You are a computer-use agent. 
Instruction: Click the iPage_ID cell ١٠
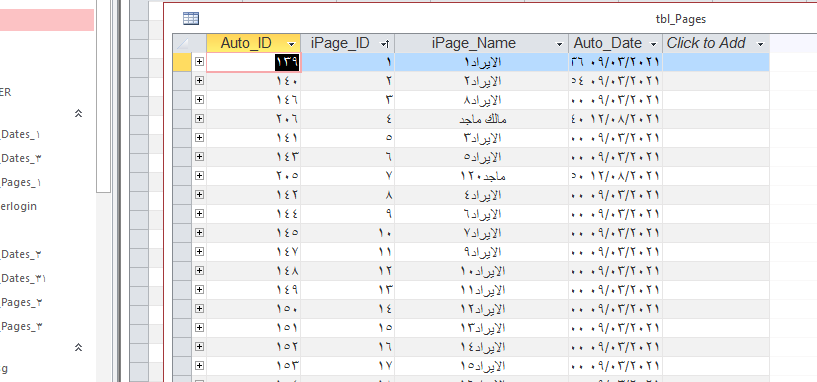click(348, 233)
